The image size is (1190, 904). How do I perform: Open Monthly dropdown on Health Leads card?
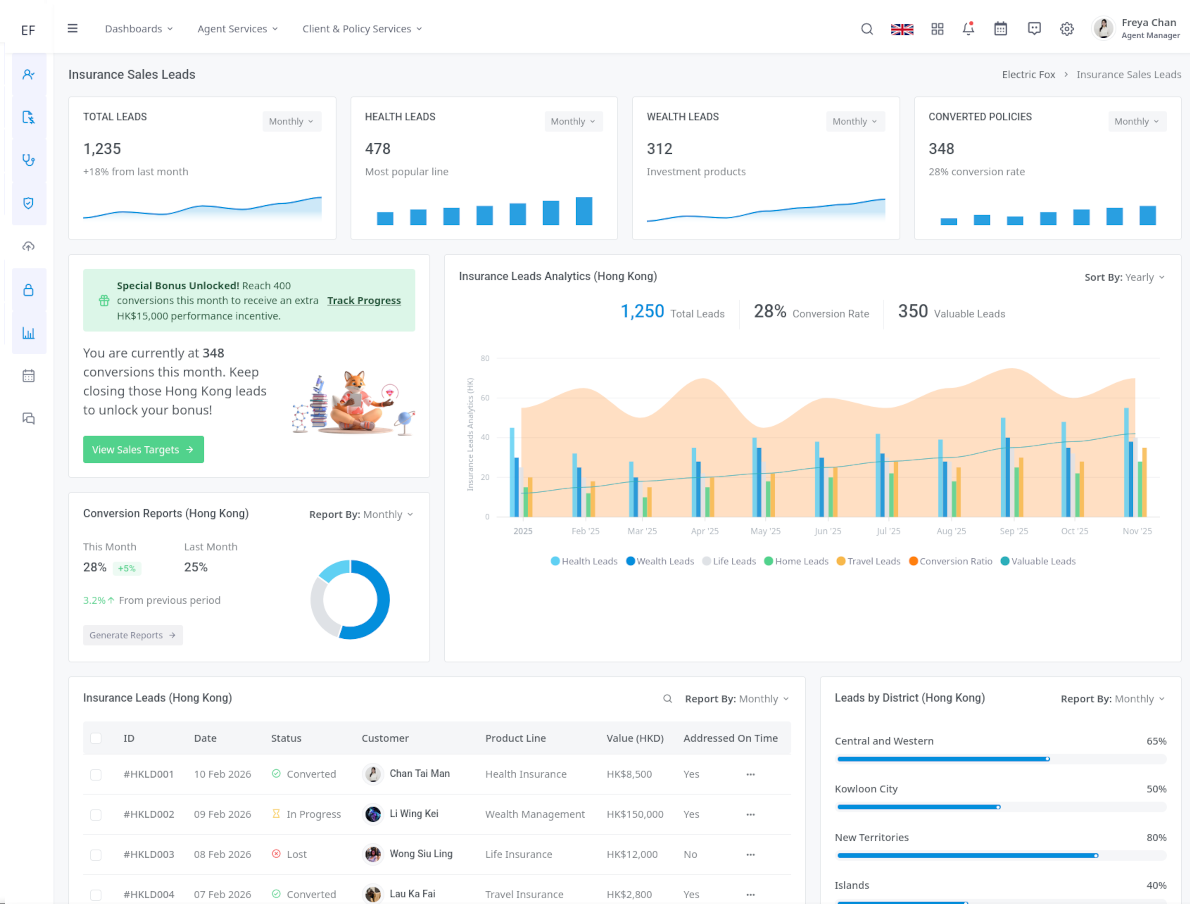(x=573, y=121)
